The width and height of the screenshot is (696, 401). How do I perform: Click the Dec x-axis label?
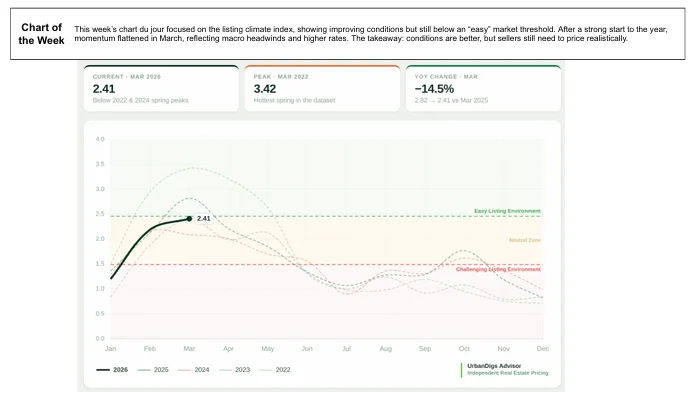[x=542, y=348]
